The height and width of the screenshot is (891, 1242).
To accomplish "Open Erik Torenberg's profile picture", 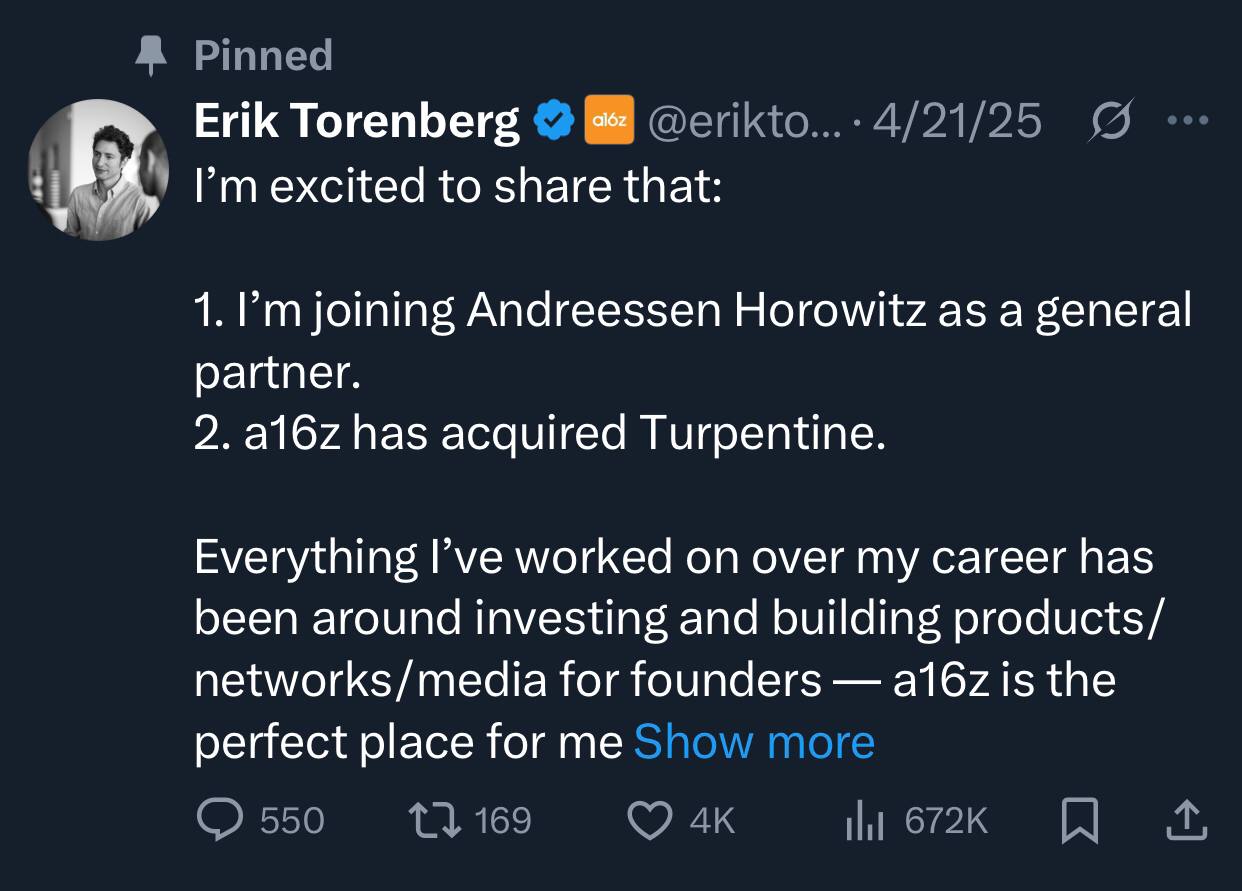I will click(x=98, y=167).
